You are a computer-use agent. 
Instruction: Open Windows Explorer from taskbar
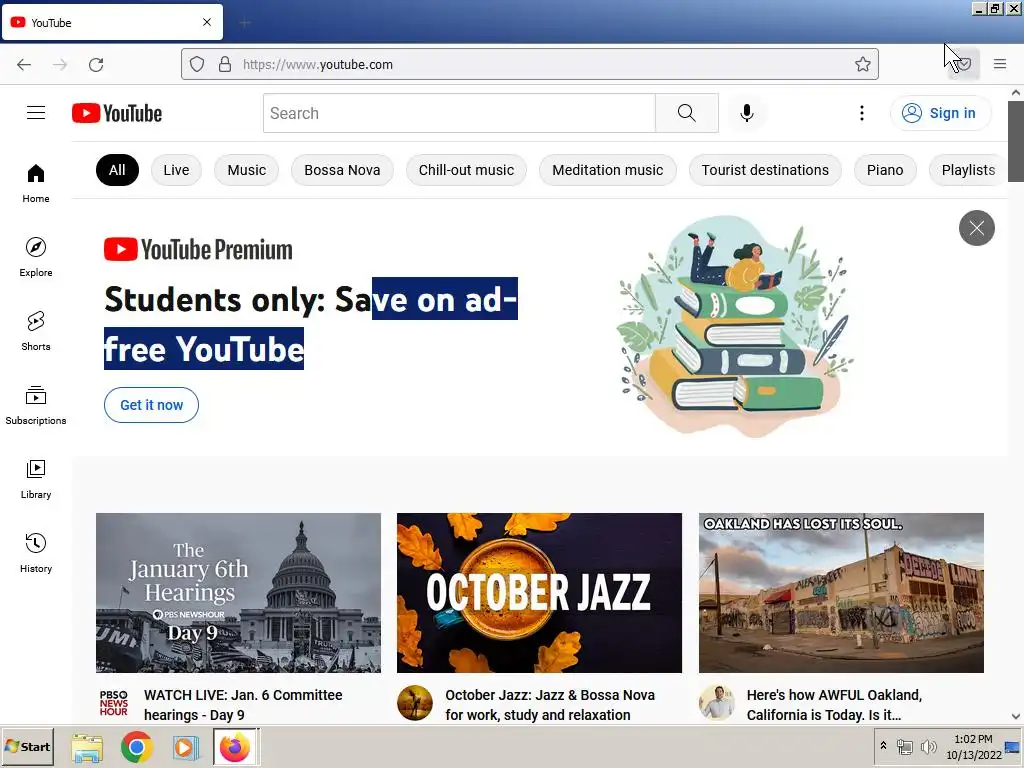click(x=87, y=747)
